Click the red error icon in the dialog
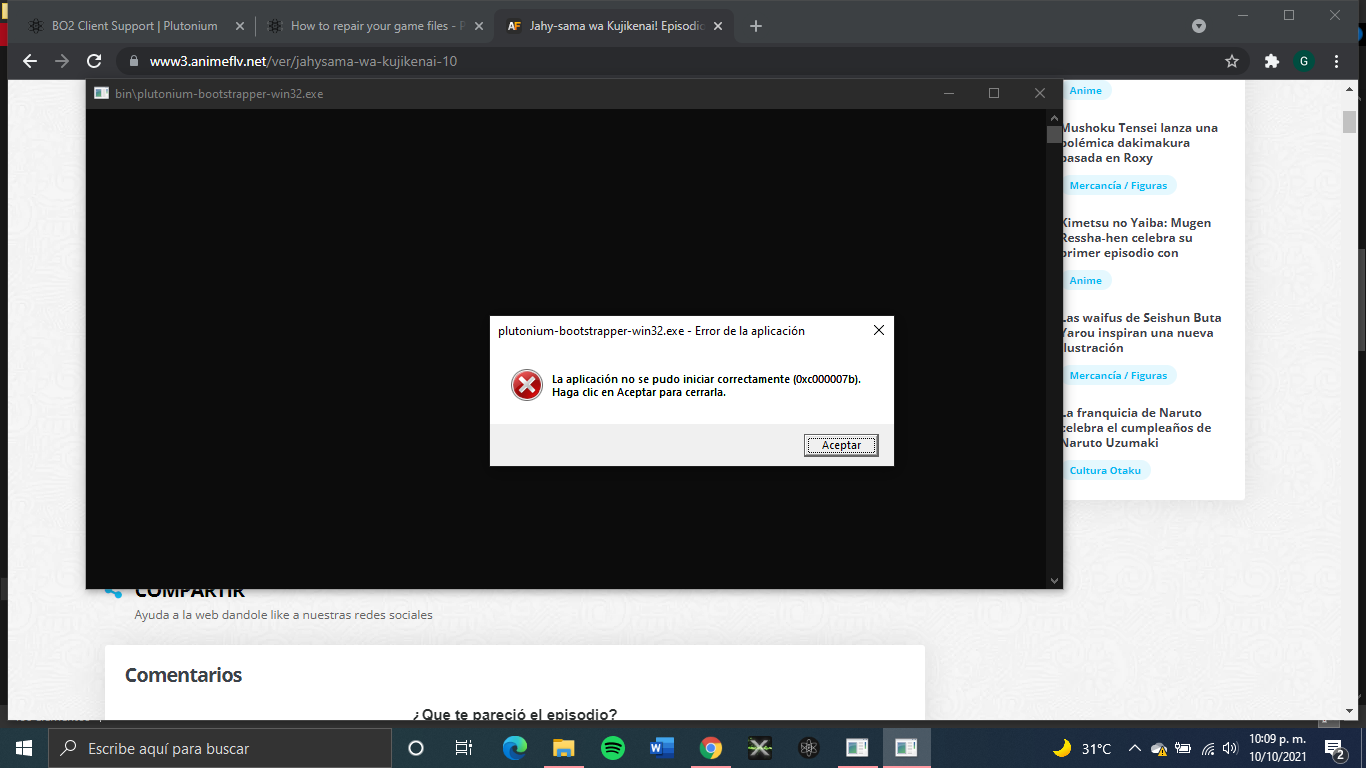This screenshot has height=768, width=1366. (527, 385)
